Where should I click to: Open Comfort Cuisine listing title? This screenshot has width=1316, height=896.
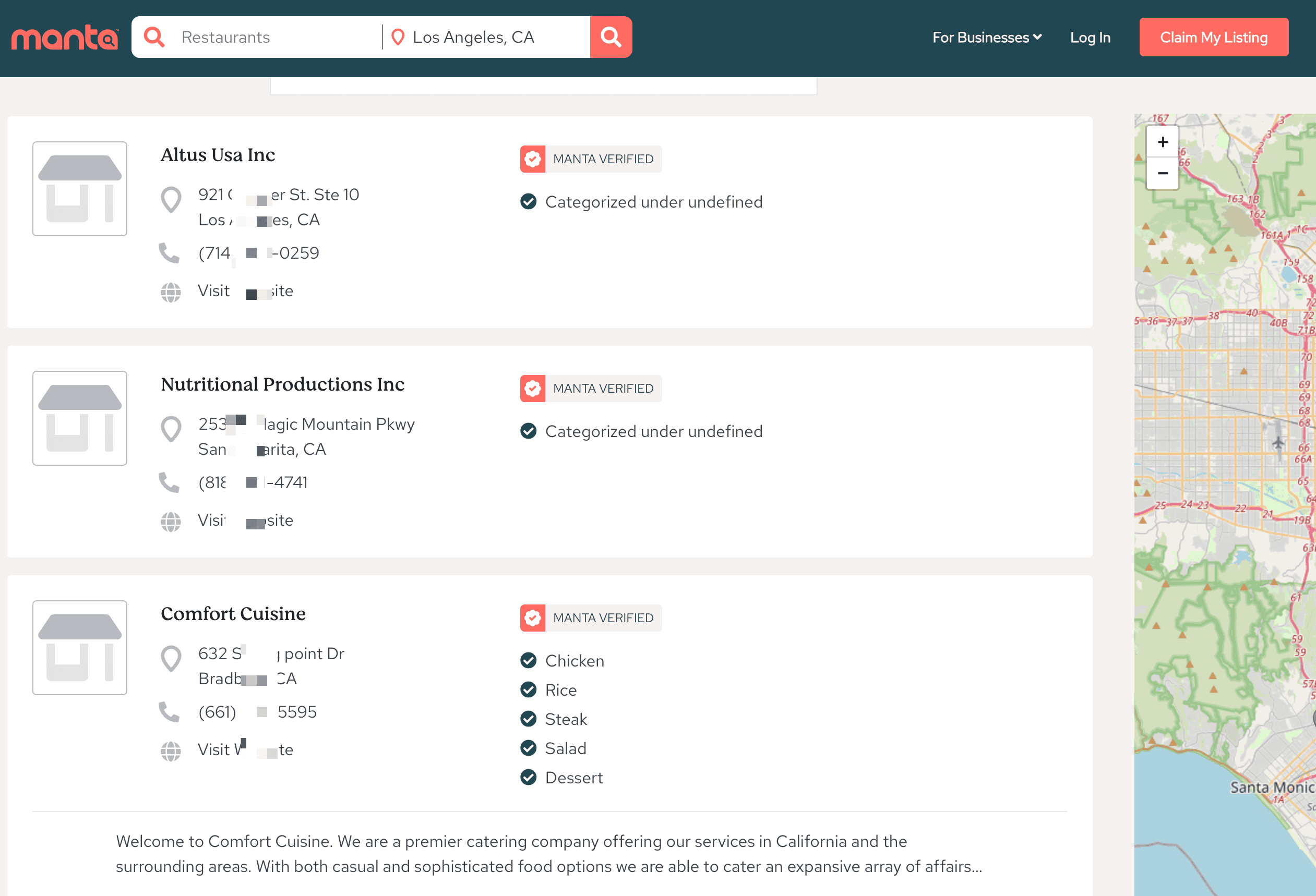pos(233,613)
